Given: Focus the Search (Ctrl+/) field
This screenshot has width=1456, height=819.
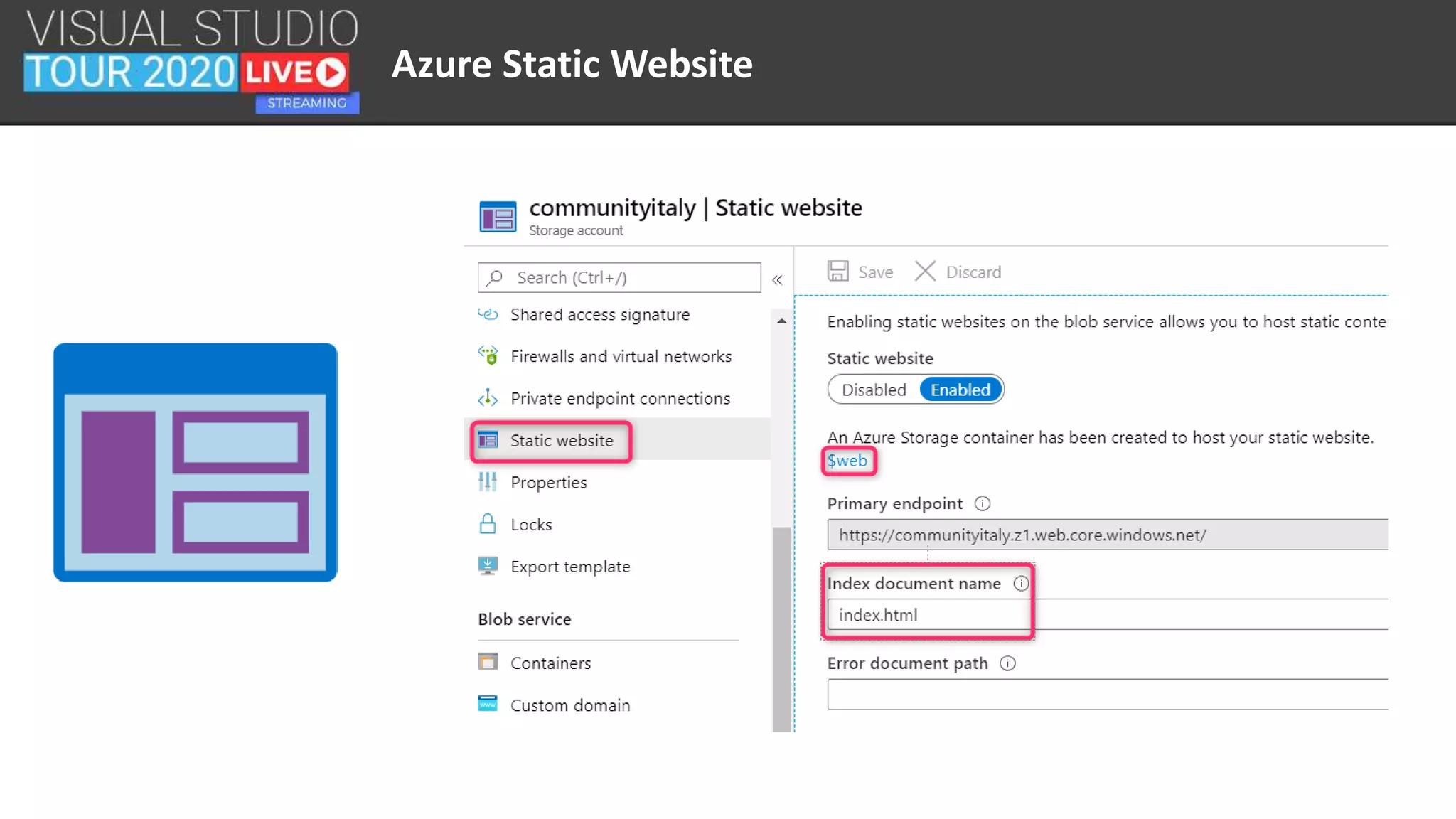Looking at the screenshot, I should (619, 277).
